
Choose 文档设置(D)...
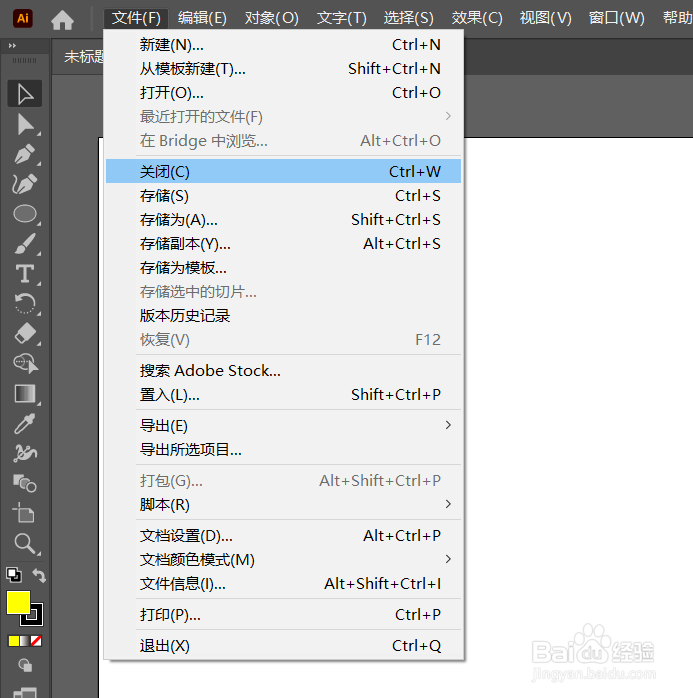283,536
